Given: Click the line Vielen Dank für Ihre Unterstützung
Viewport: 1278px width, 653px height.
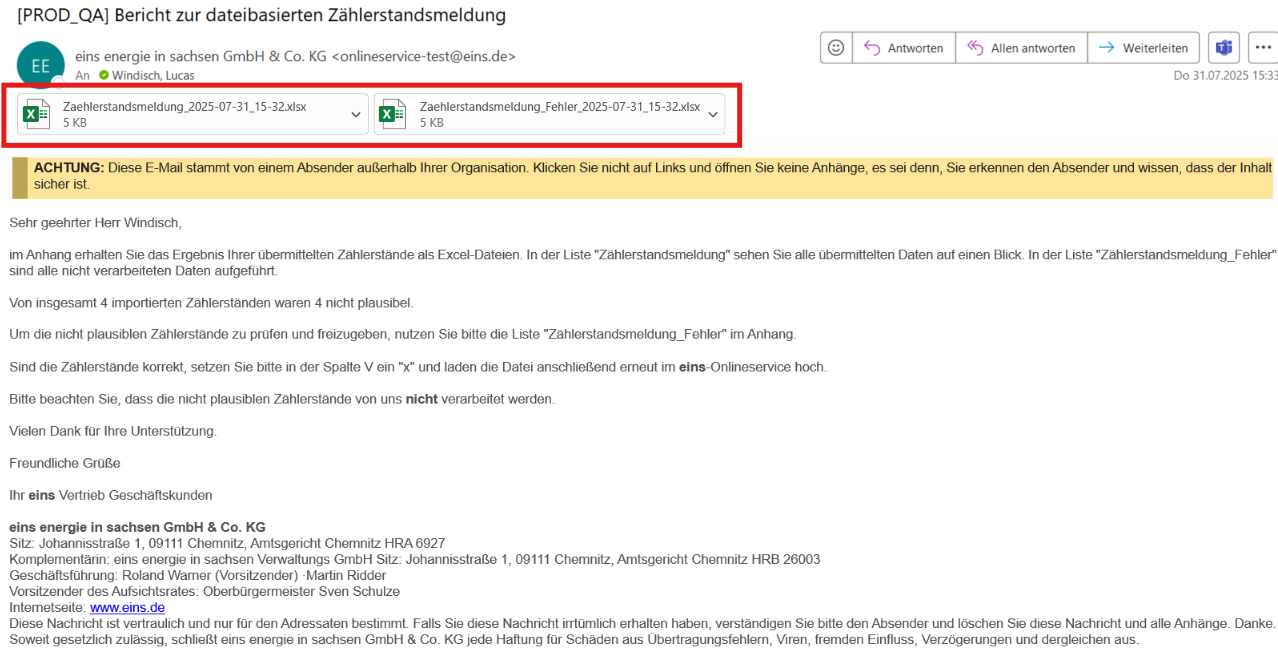Looking at the screenshot, I should click(x=113, y=431).
